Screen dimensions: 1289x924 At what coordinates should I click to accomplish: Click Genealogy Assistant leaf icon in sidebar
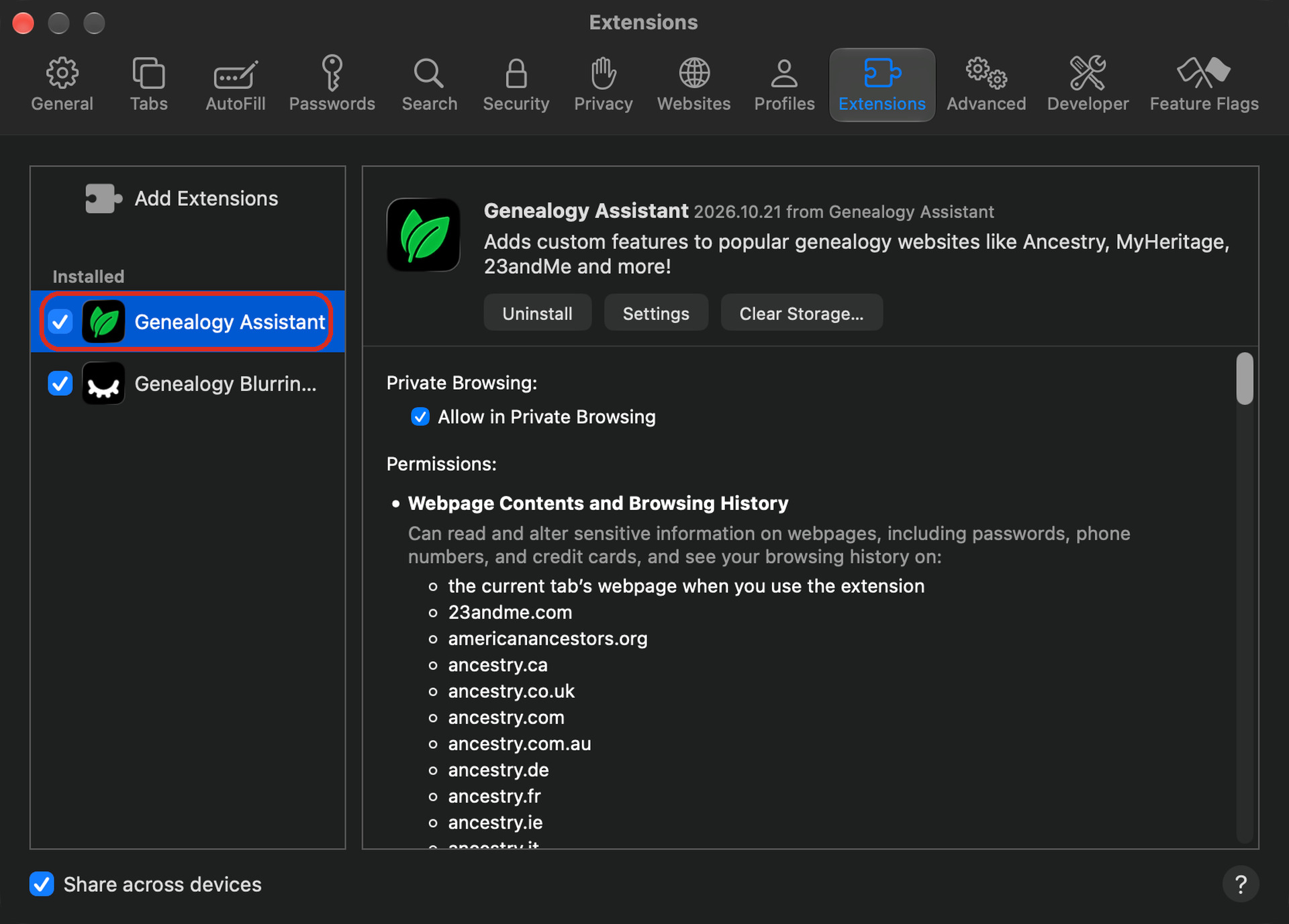(x=103, y=321)
